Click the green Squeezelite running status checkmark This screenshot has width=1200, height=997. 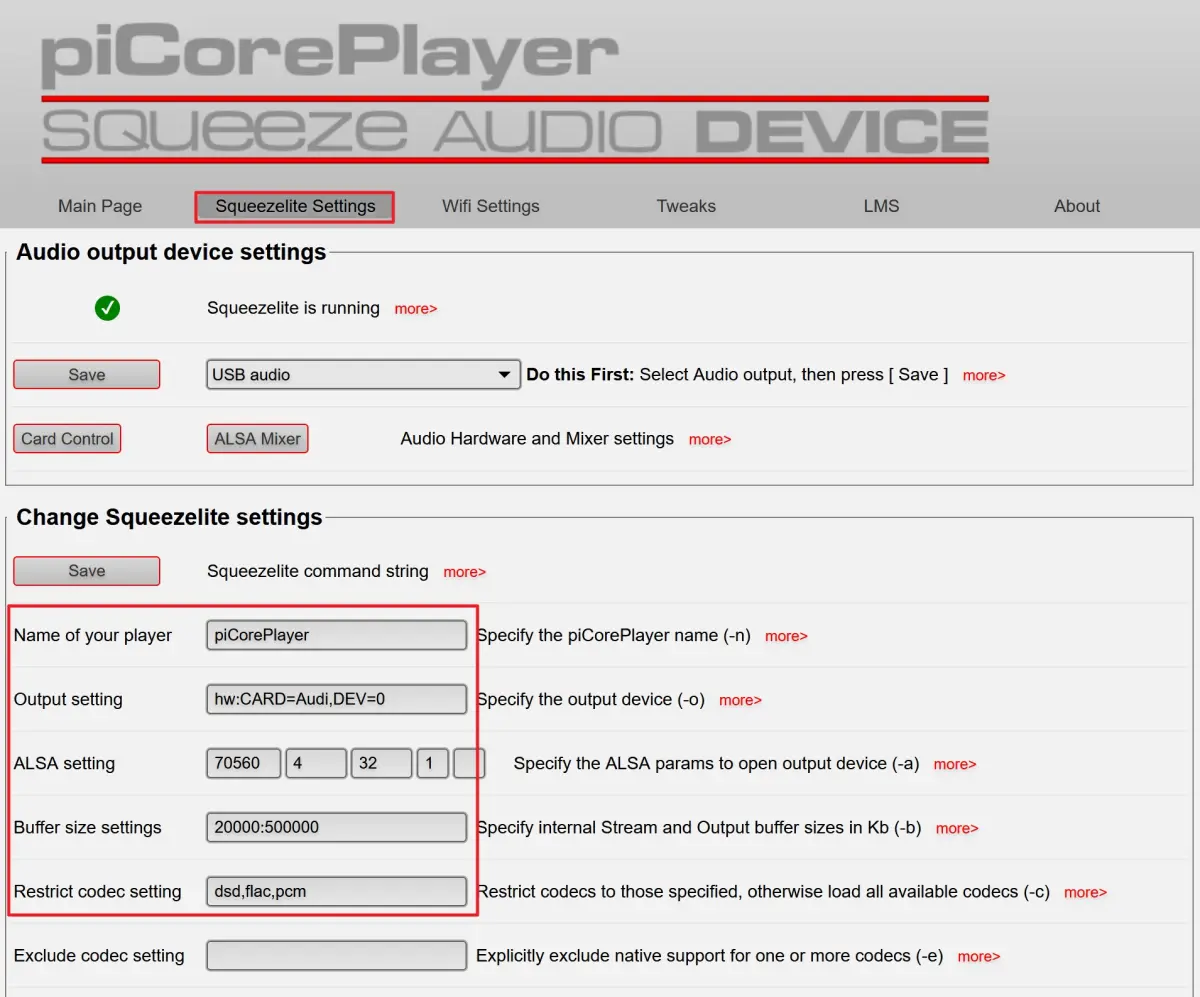[107, 308]
